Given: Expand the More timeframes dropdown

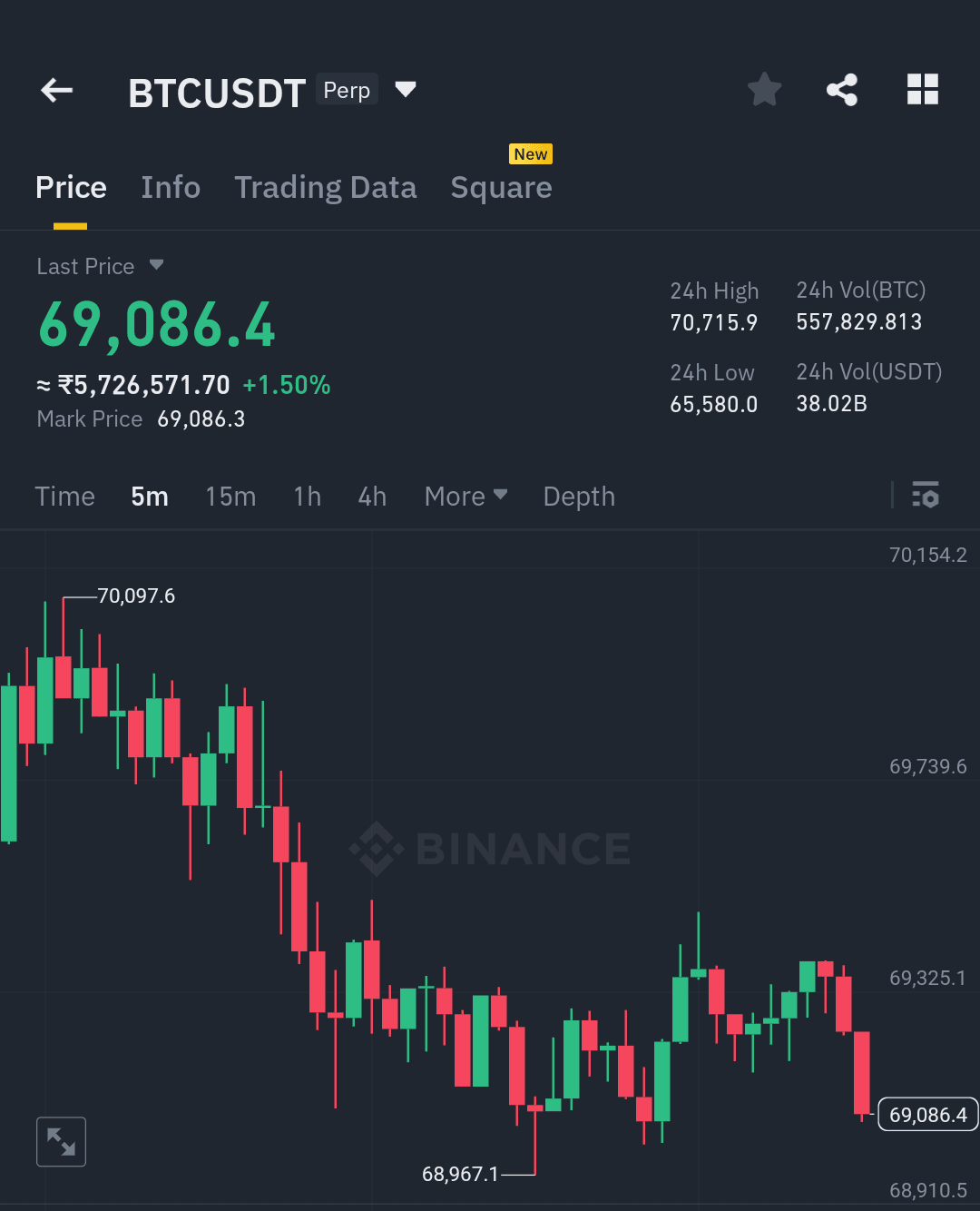Looking at the screenshot, I should [x=465, y=496].
